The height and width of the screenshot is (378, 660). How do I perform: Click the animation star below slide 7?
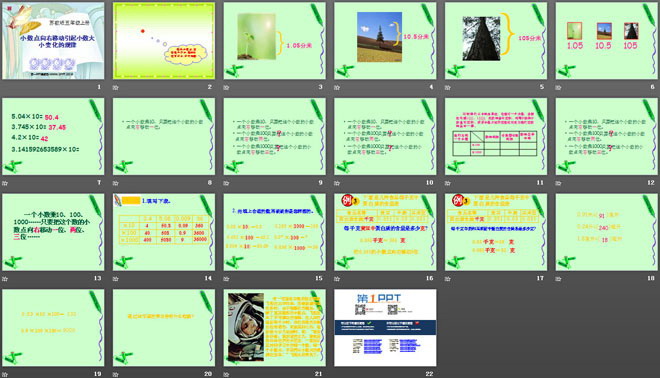tap(5, 183)
